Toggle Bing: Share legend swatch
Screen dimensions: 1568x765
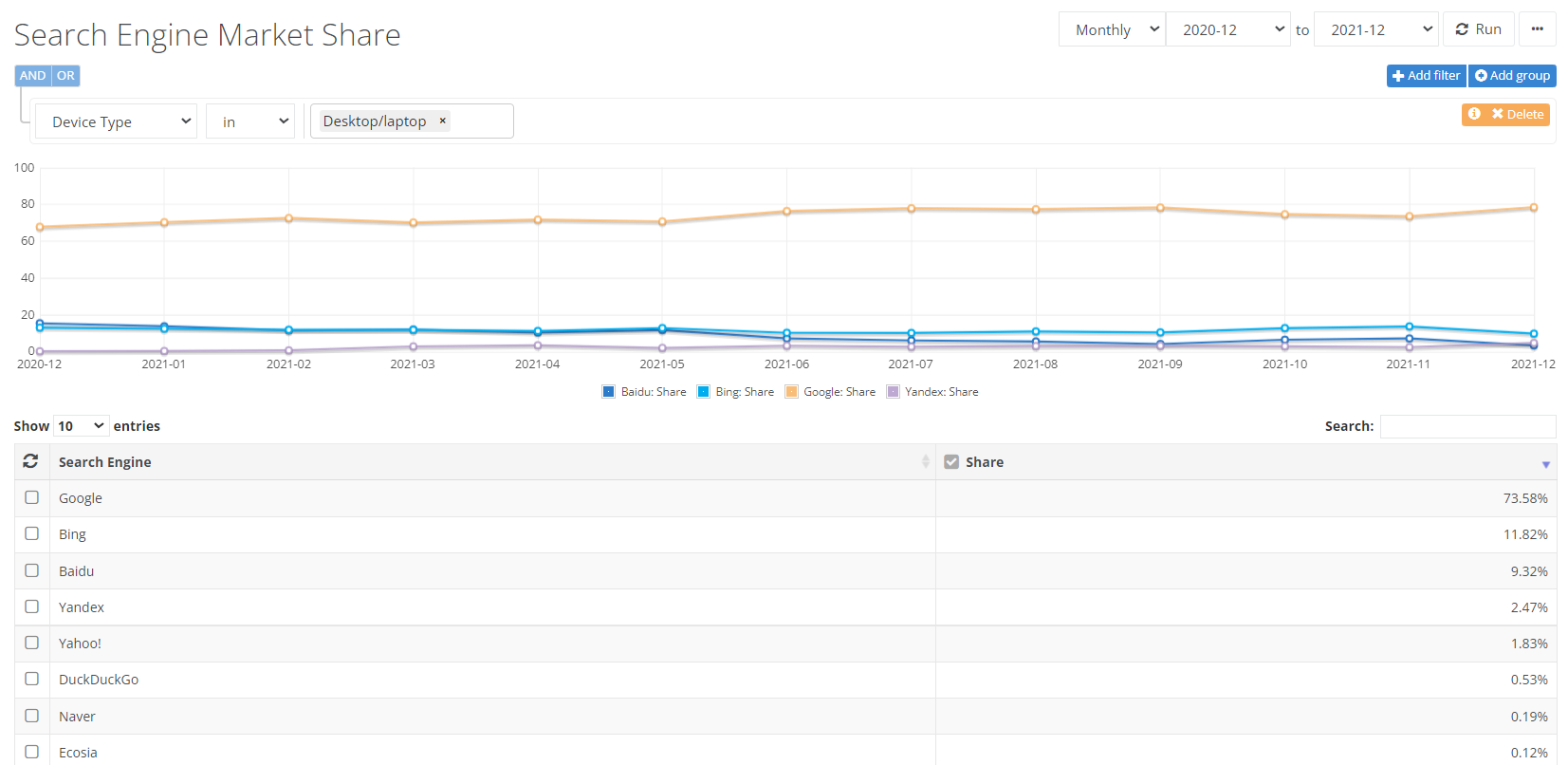pyautogui.click(x=704, y=392)
